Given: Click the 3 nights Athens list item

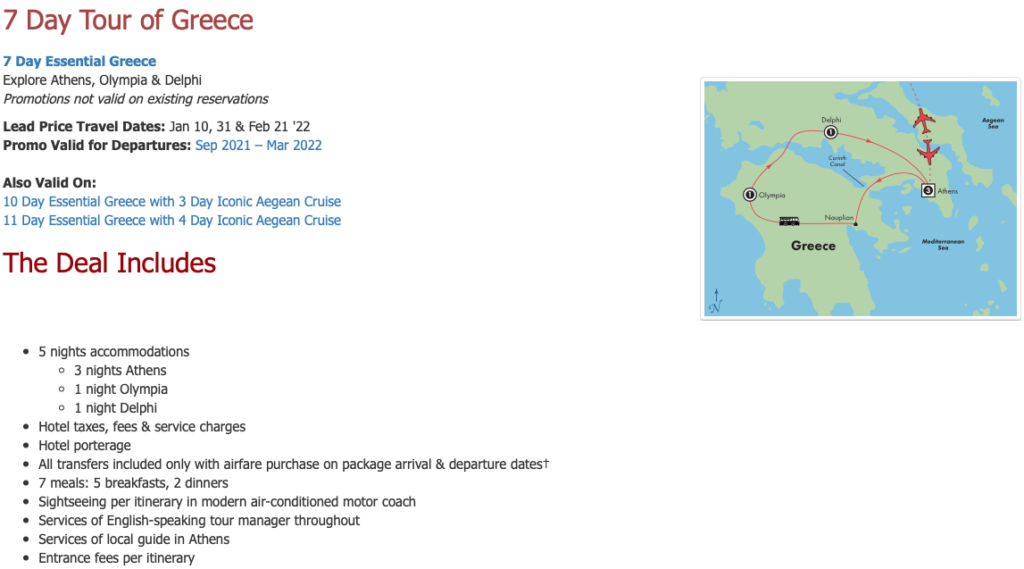Looking at the screenshot, I should point(120,370).
